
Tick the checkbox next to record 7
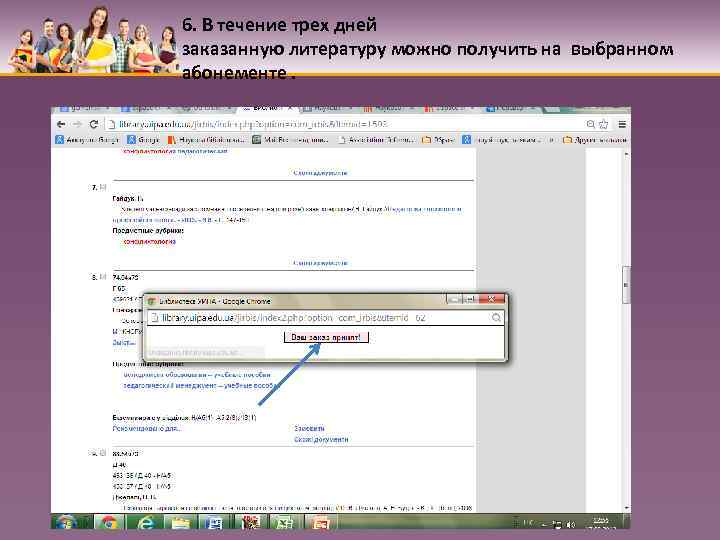click(103, 187)
